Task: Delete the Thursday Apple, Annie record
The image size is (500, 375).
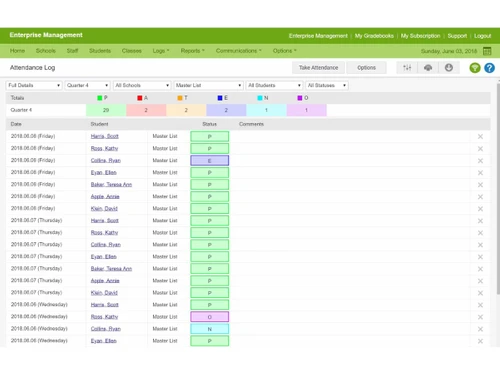Action: click(x=480, y=281)
